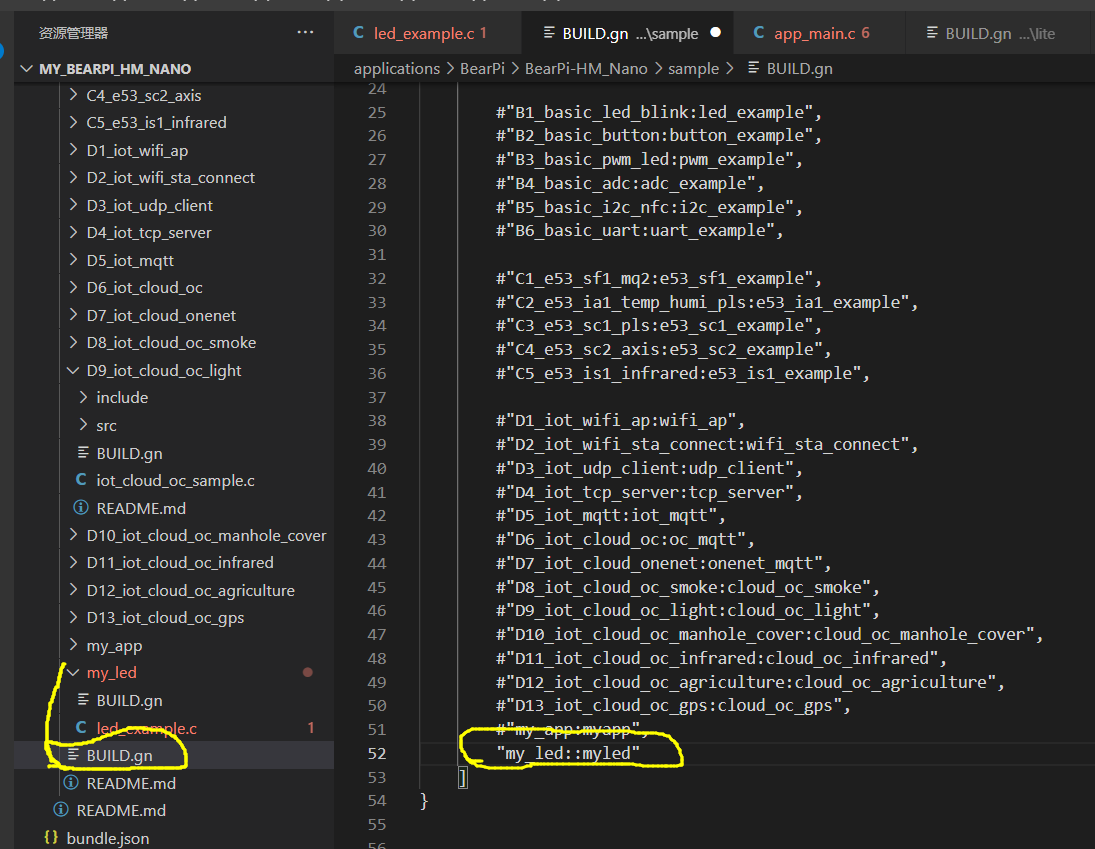Click BUILD.gn breadcrumb segment
This screenshot has height=849, width=1095.
[800, 68]
